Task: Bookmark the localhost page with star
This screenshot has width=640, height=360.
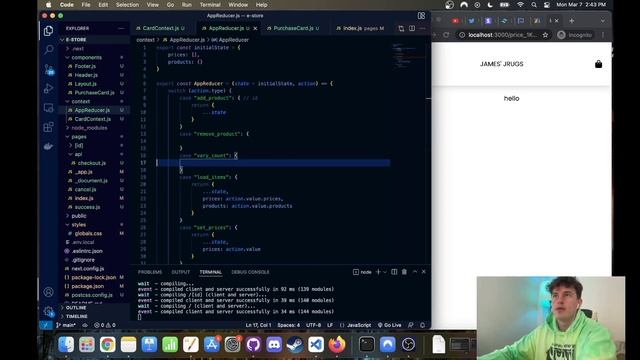Action: (x=545, y=35)
